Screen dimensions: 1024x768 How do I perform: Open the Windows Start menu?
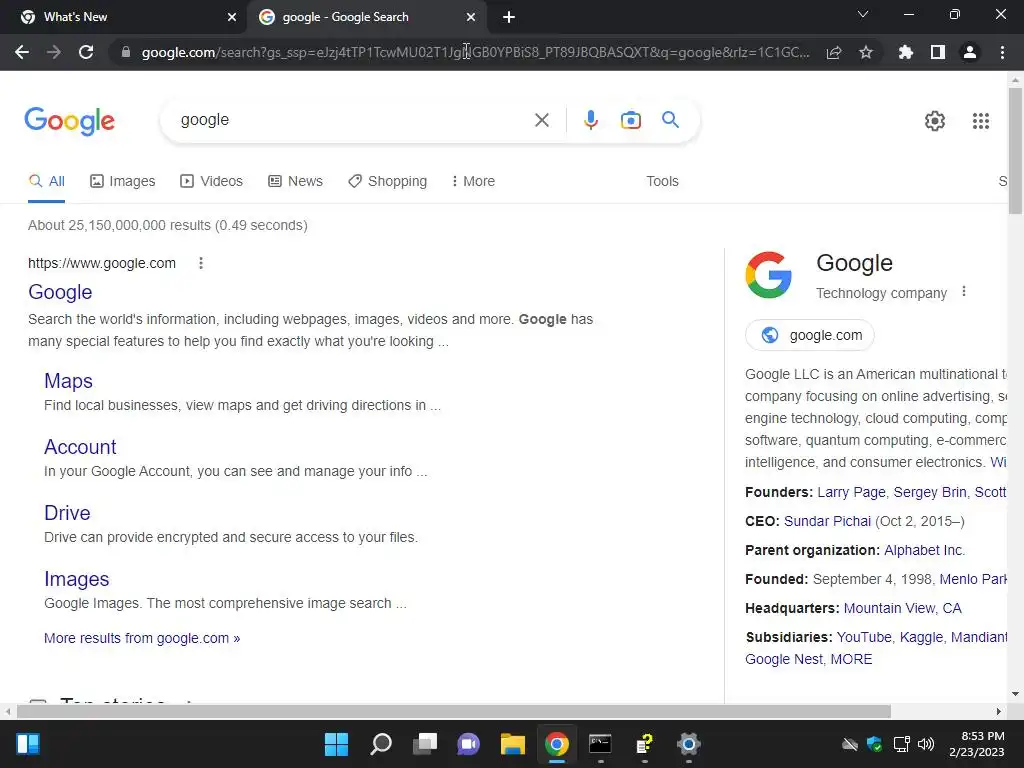pos(336,744)
